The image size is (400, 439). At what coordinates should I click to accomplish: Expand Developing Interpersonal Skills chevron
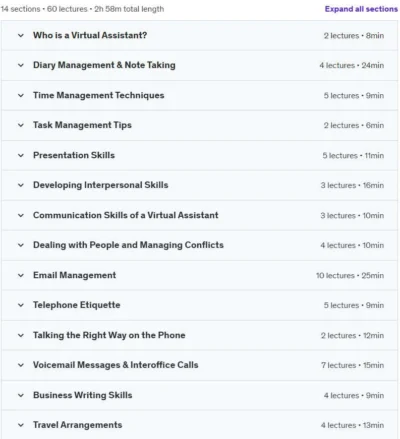(21, 185)
